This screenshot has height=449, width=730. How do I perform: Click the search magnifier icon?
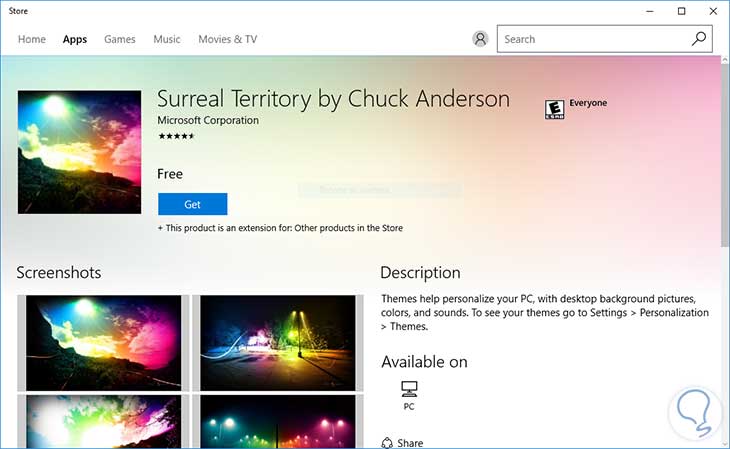tap(699, 39)
